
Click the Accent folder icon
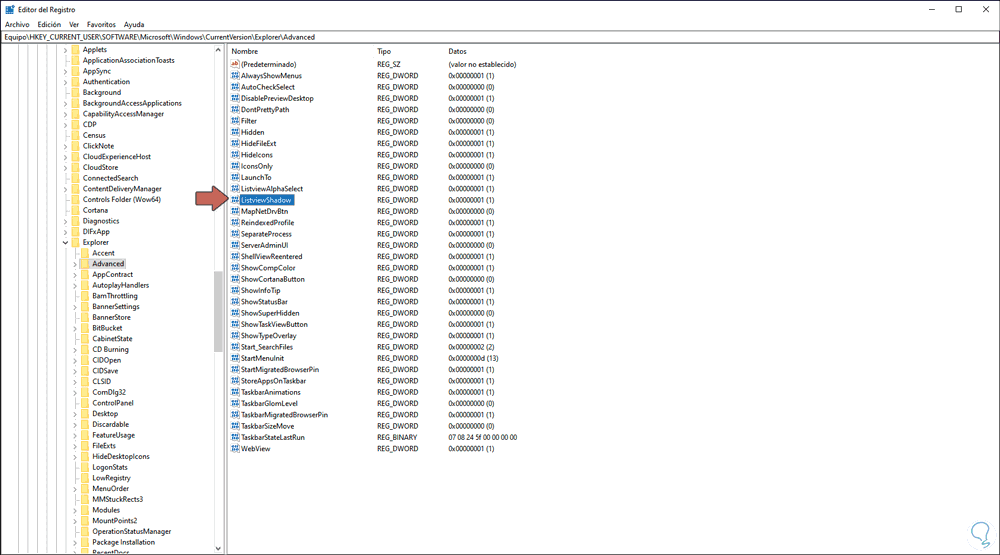(85, 253)
